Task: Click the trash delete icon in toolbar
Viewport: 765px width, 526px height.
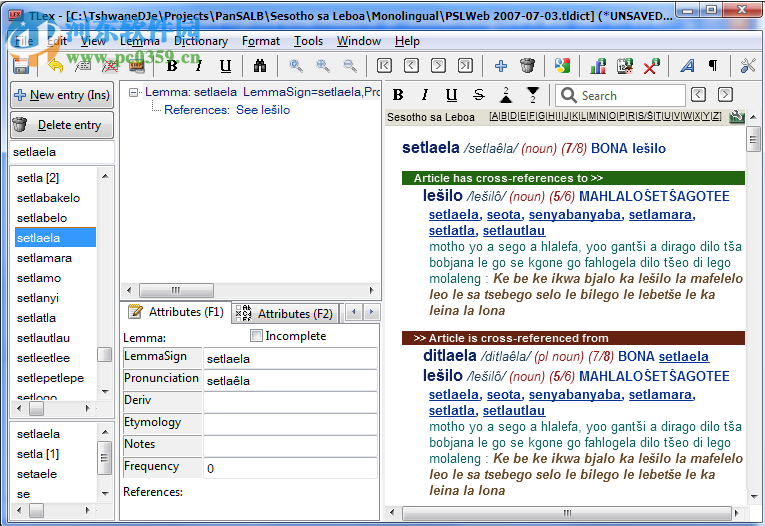Action: pos(528,67)
